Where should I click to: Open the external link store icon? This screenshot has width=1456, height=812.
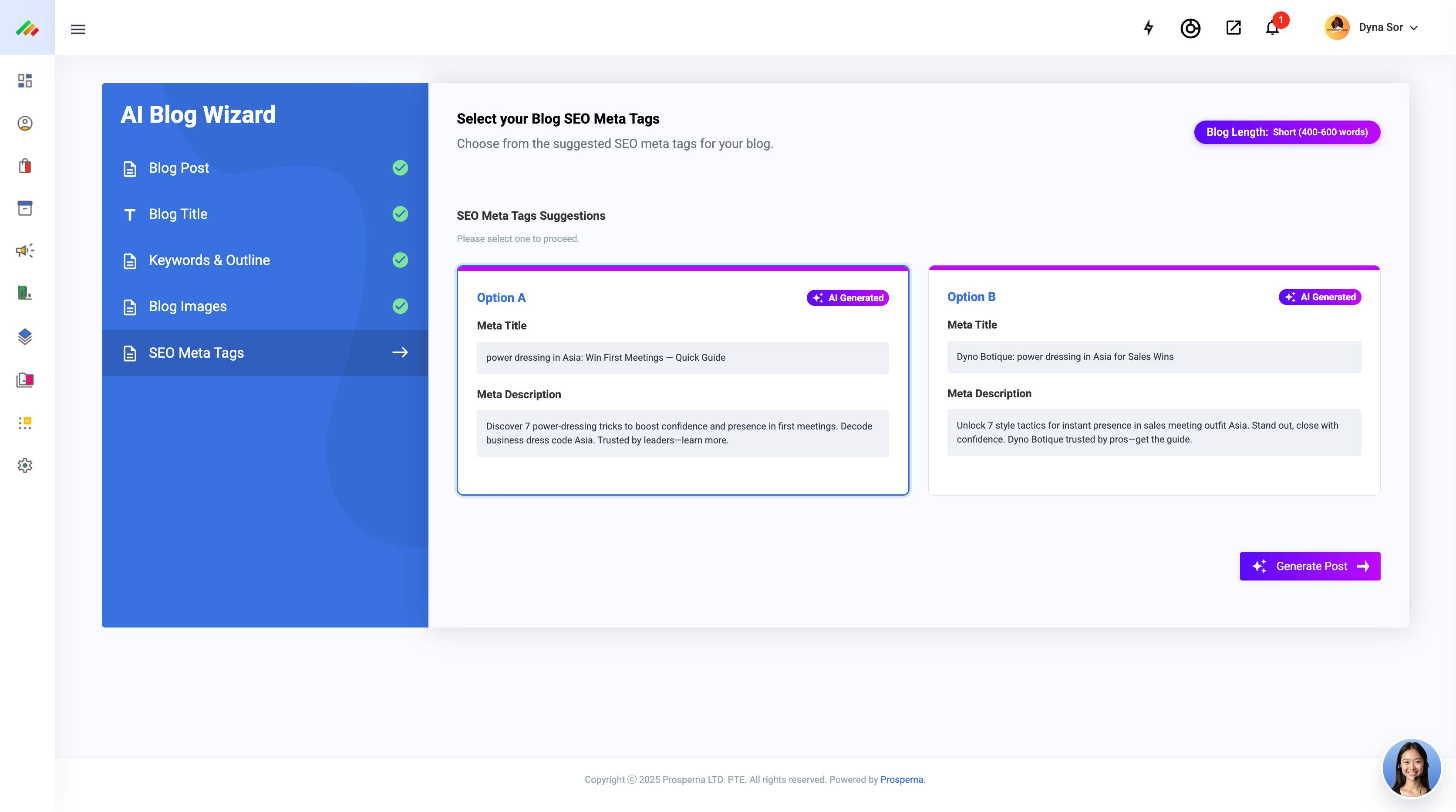coord(1234,28)
